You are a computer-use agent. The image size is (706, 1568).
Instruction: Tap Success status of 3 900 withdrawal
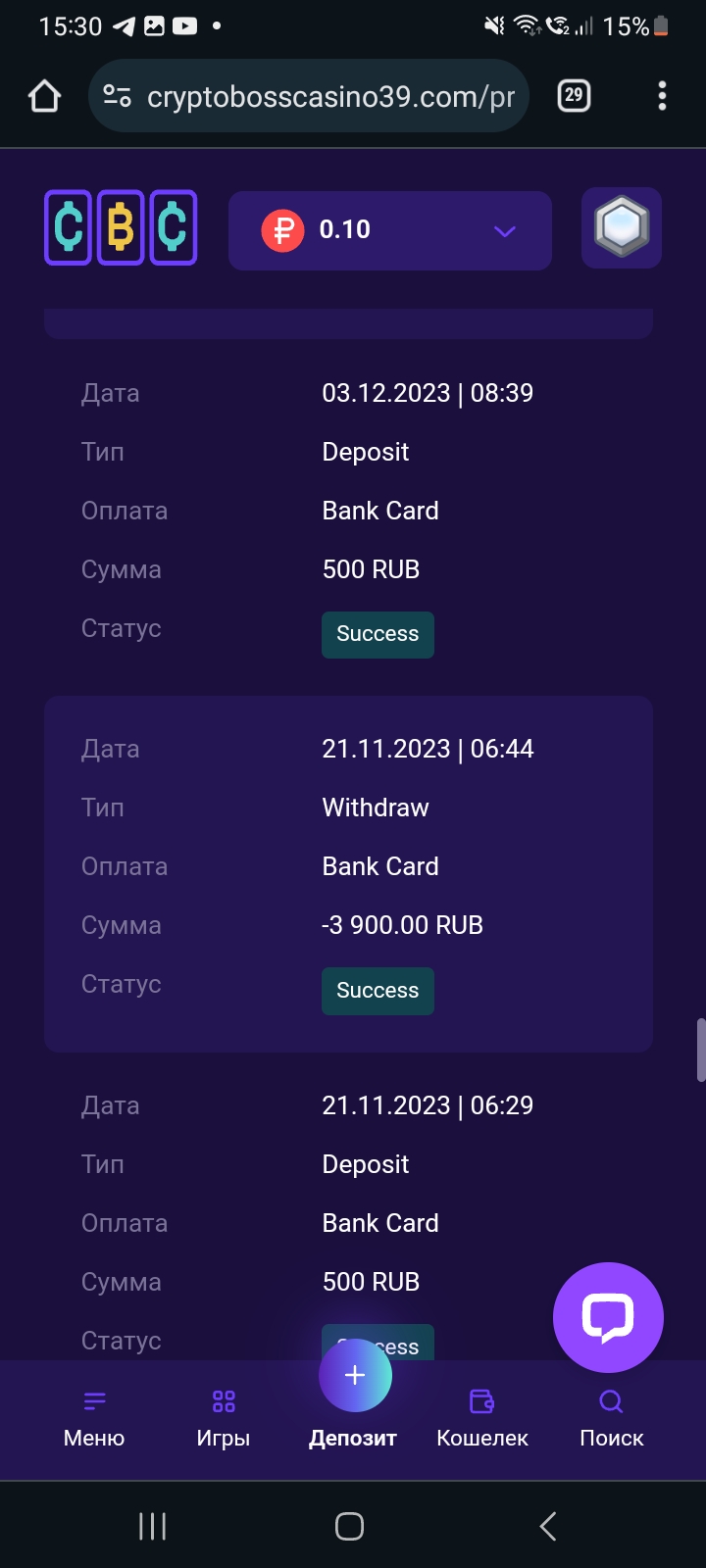(x=378, y=990)
